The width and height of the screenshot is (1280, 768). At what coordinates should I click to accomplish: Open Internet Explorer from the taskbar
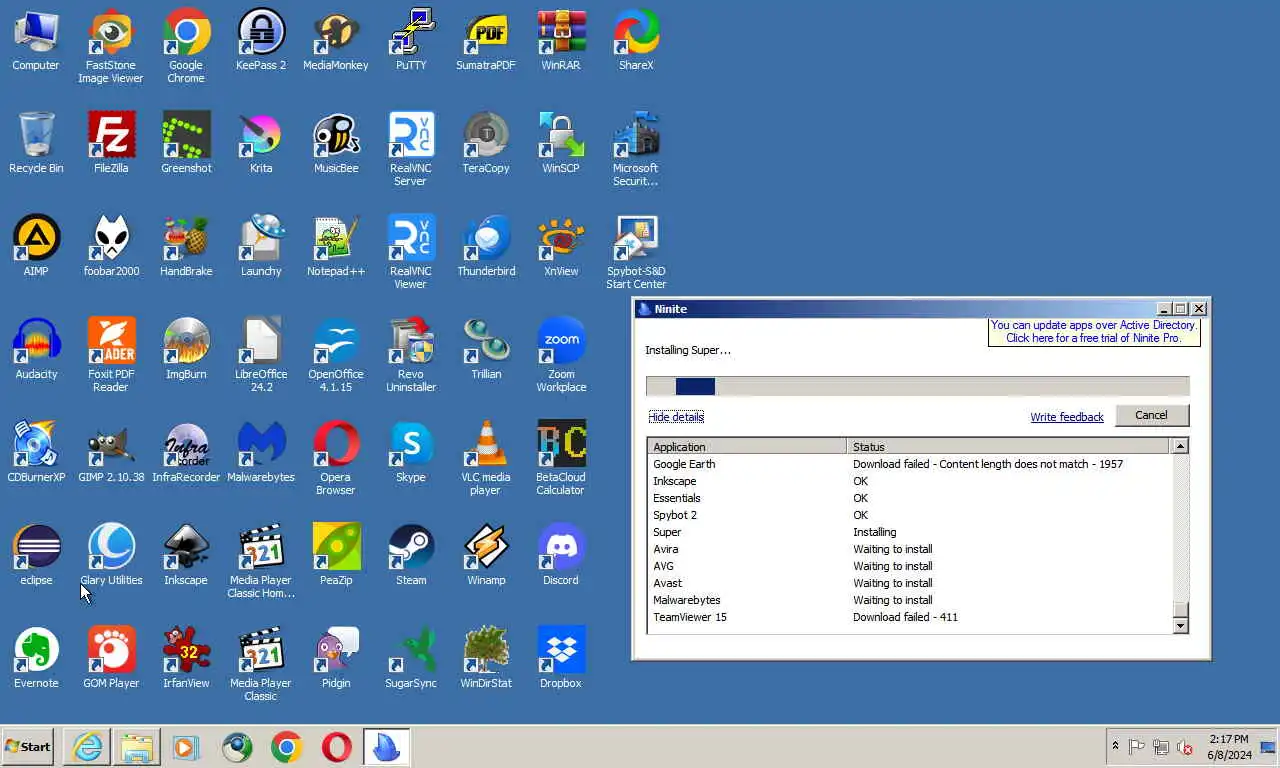[87, 747]
